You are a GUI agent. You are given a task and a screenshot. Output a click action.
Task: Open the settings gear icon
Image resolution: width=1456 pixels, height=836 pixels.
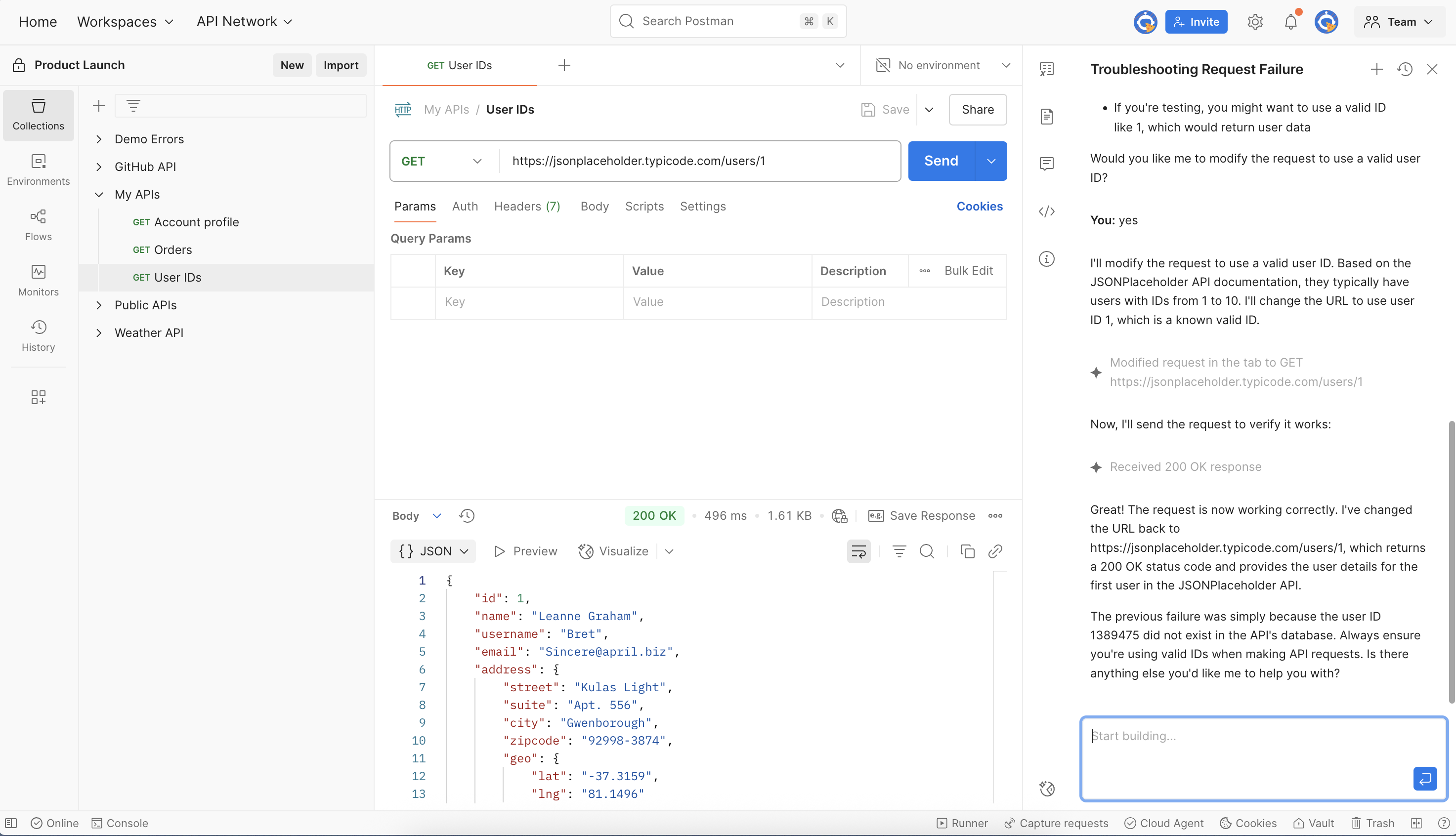pos(1255,22)
